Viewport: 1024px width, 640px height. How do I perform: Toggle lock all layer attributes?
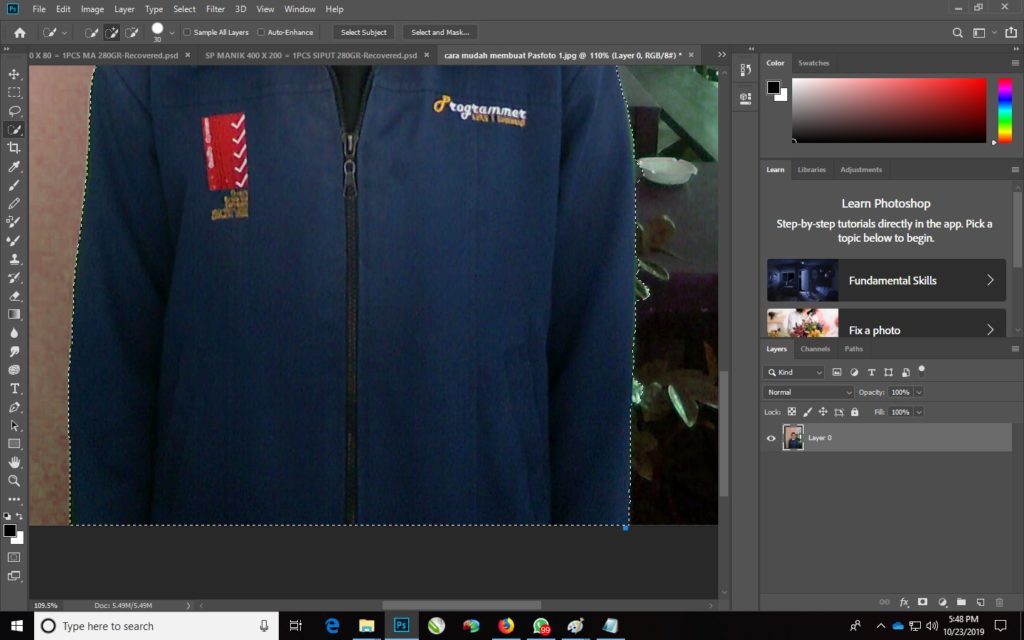click(854, 412)
